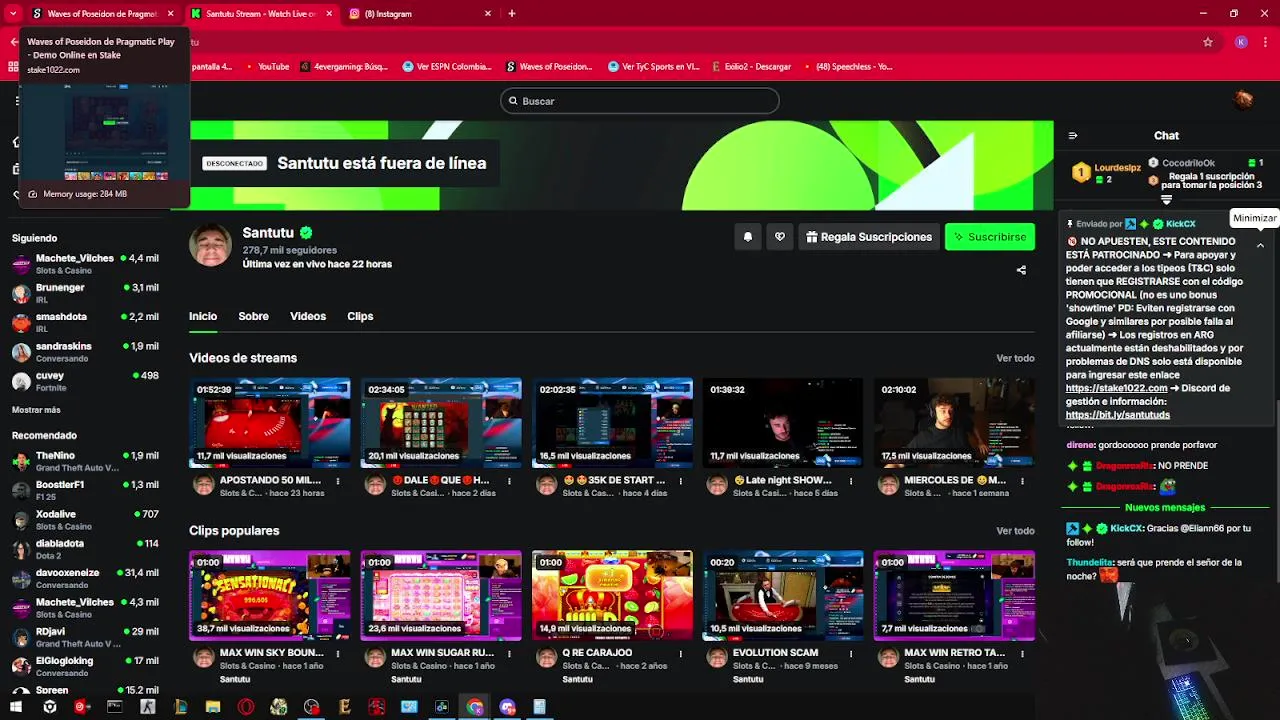The height and width of the screenshot is (720, 1280).
Task: Click the notification bell icon for Santutu
Action: 747,237
